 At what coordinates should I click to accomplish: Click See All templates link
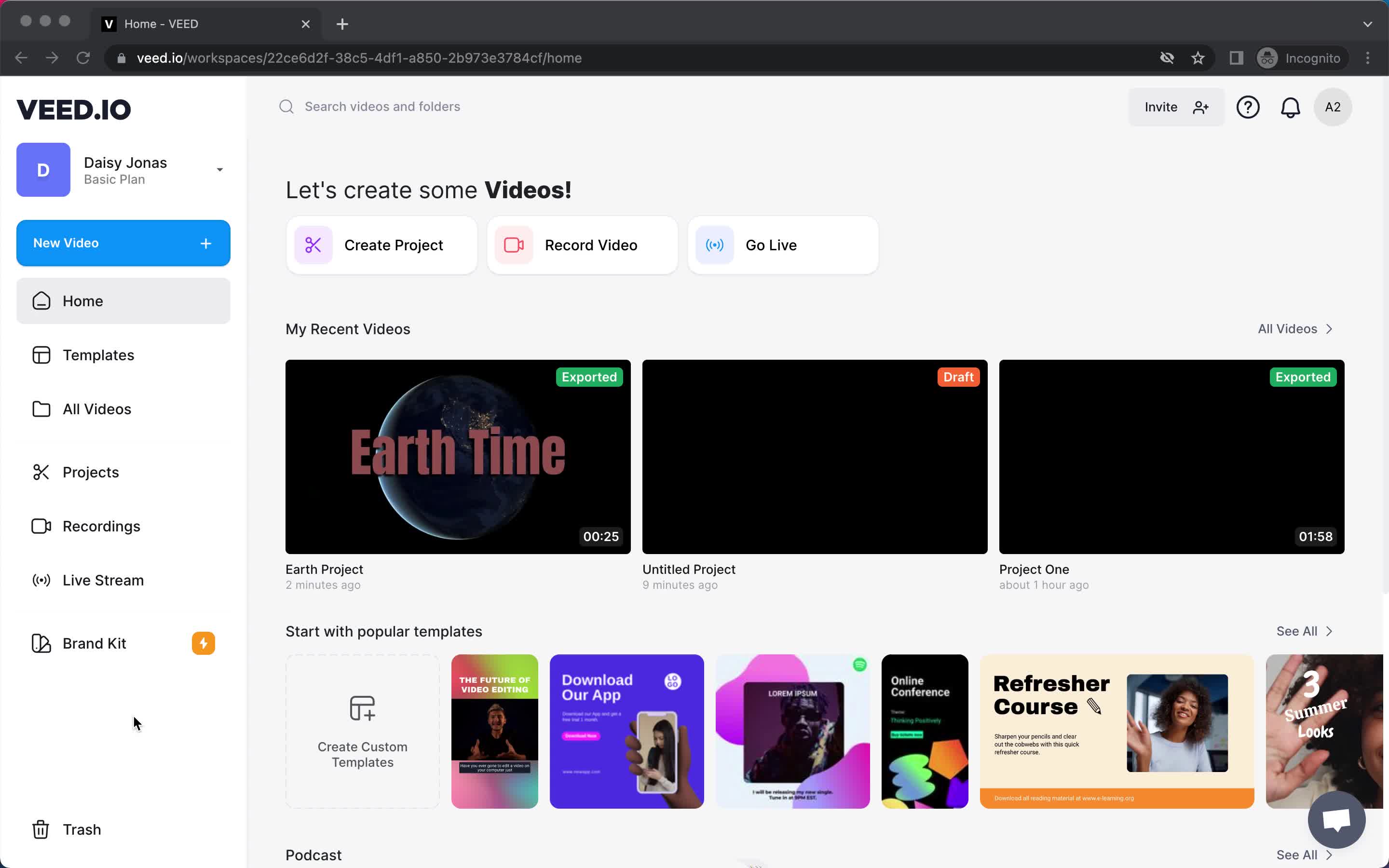pos(1305,631)
